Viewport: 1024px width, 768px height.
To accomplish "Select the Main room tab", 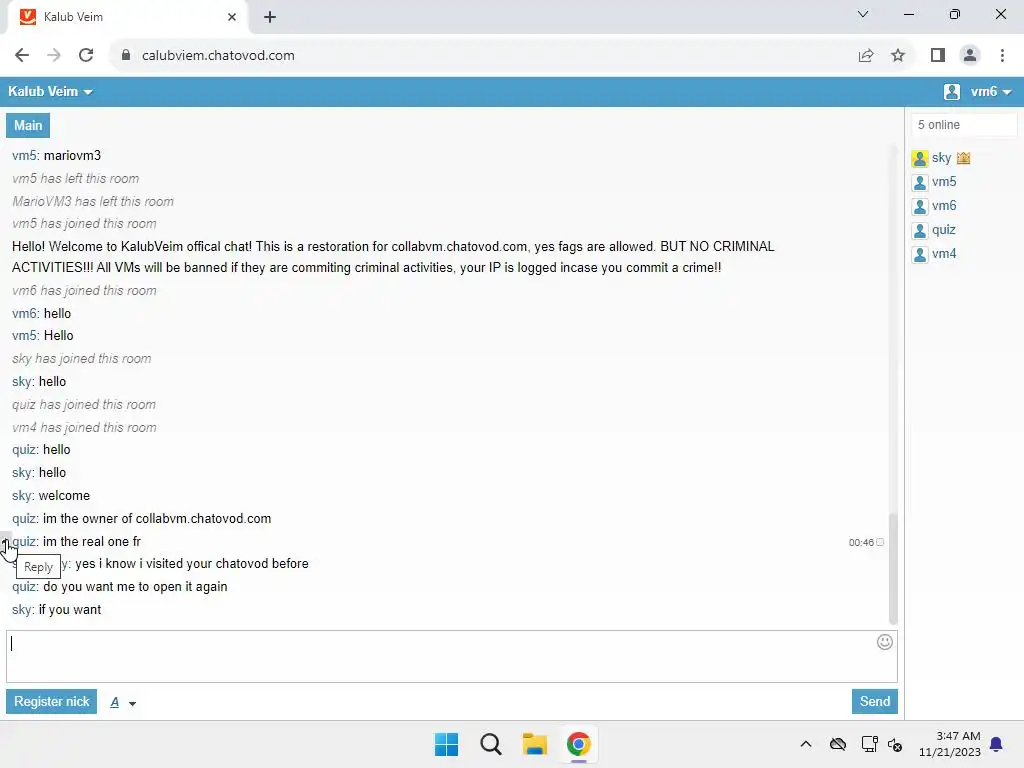I will pyautogui.click(x=28, y=125).
